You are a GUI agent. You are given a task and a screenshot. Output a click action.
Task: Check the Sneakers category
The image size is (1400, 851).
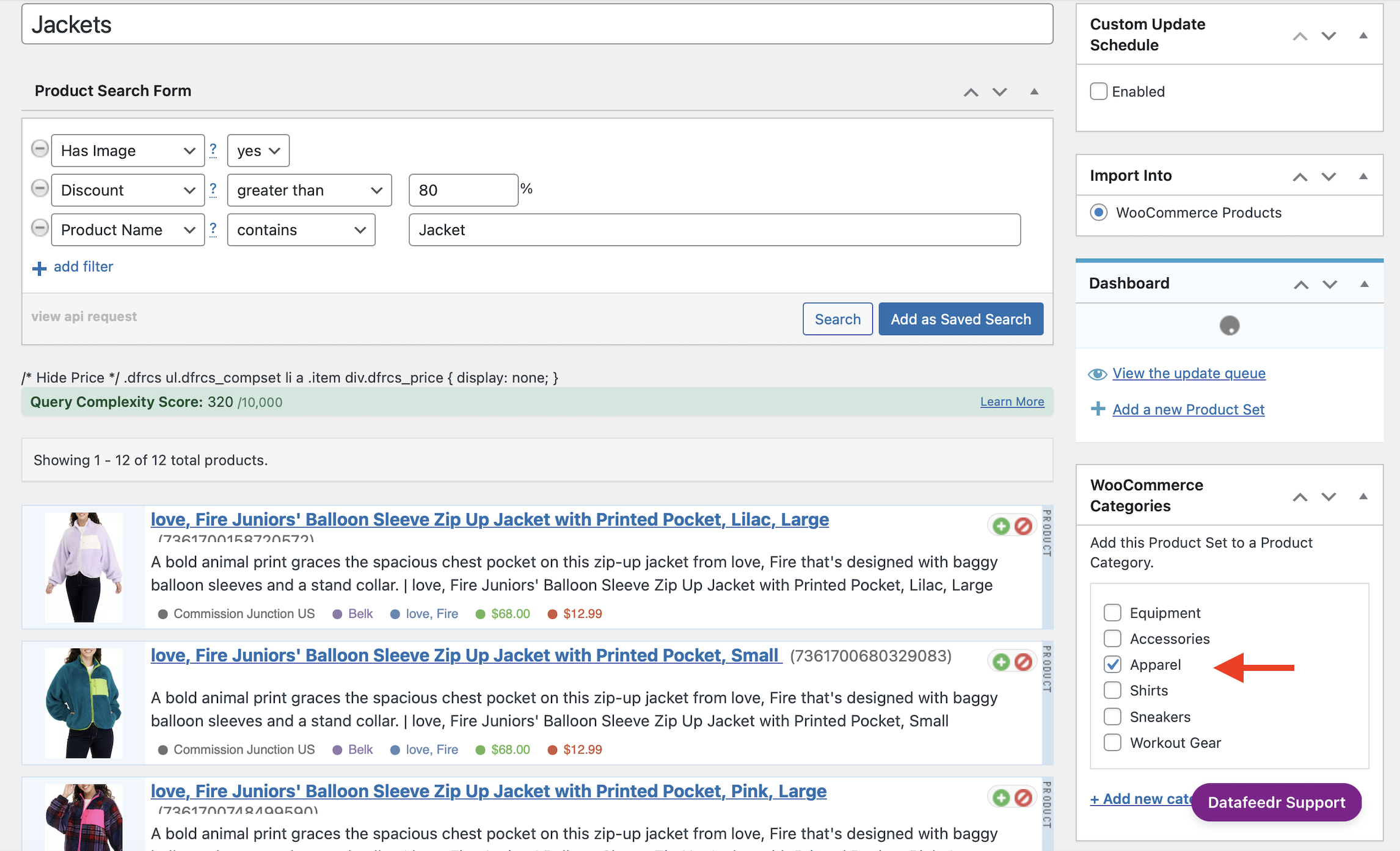coord(1112,716)
